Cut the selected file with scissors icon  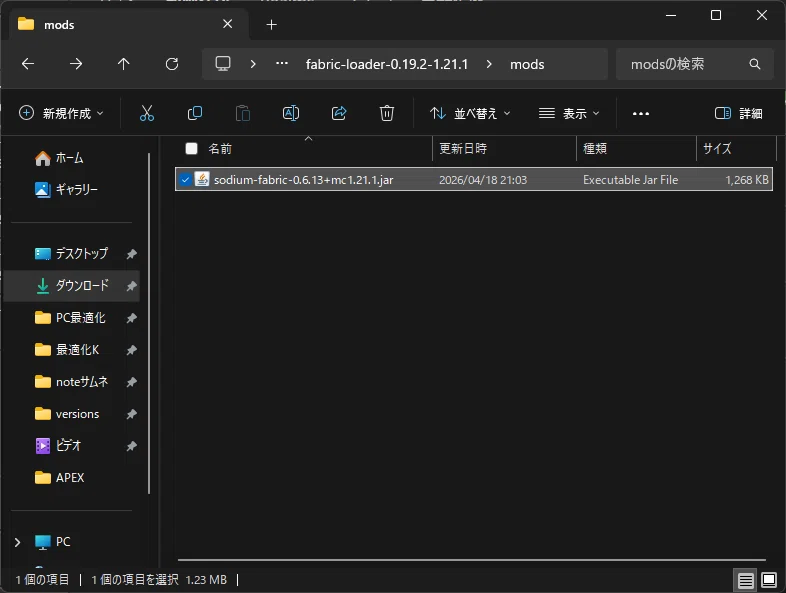click(x=146, y=113)
